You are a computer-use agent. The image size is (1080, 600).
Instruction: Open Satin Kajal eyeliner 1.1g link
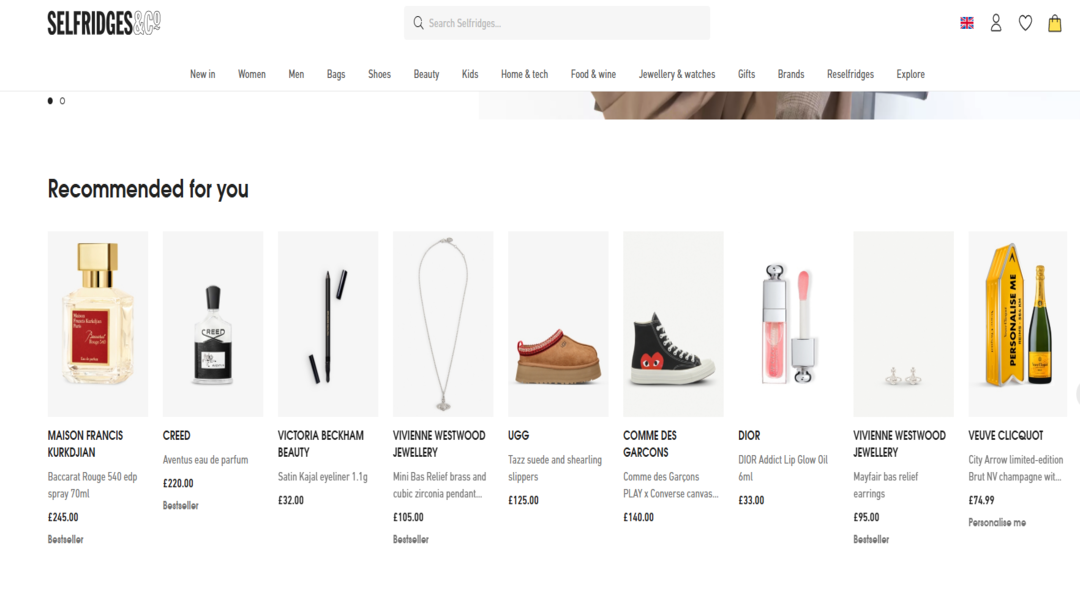tap(322, 477)
